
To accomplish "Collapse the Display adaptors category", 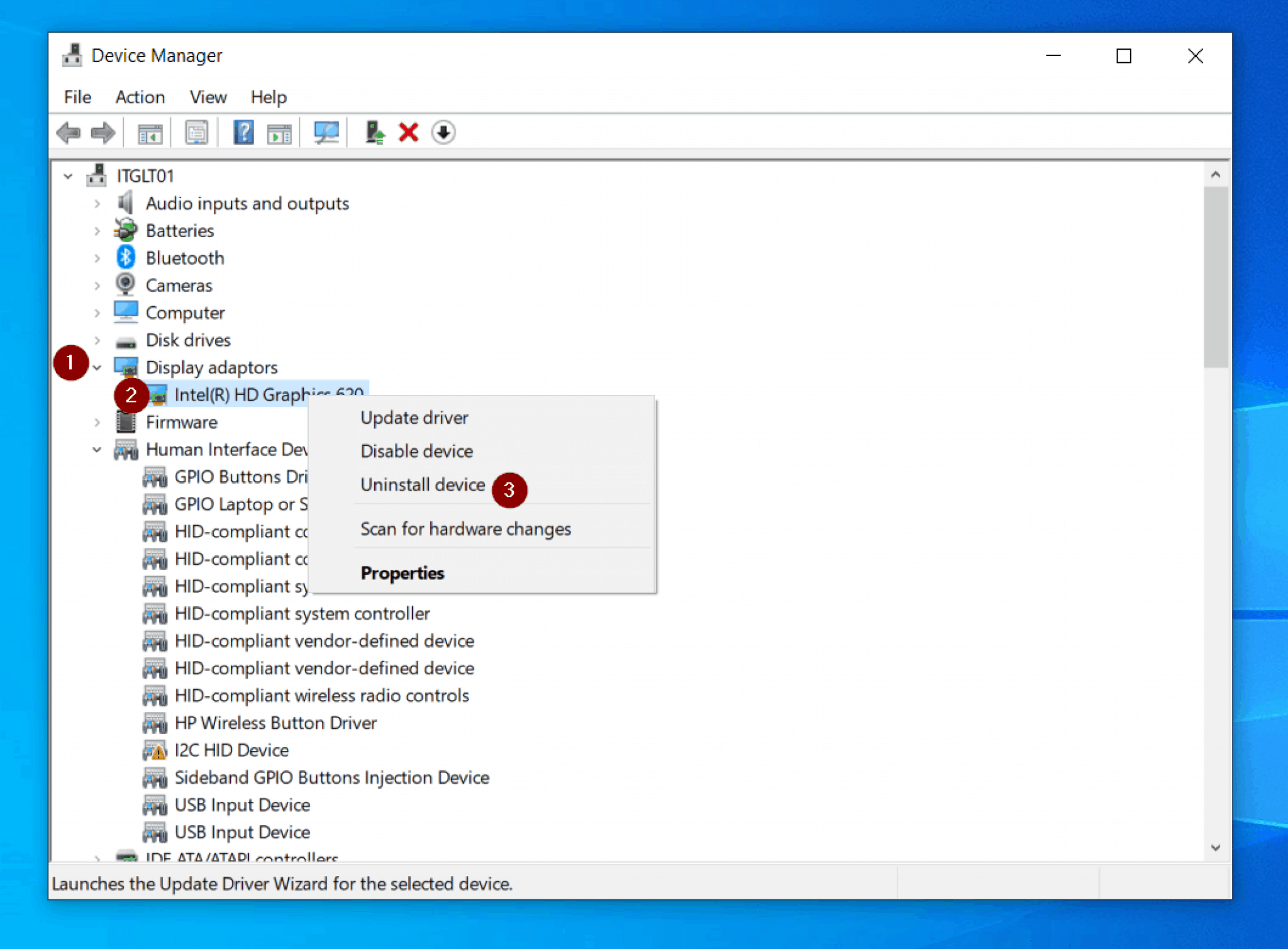I will (97, 367).
